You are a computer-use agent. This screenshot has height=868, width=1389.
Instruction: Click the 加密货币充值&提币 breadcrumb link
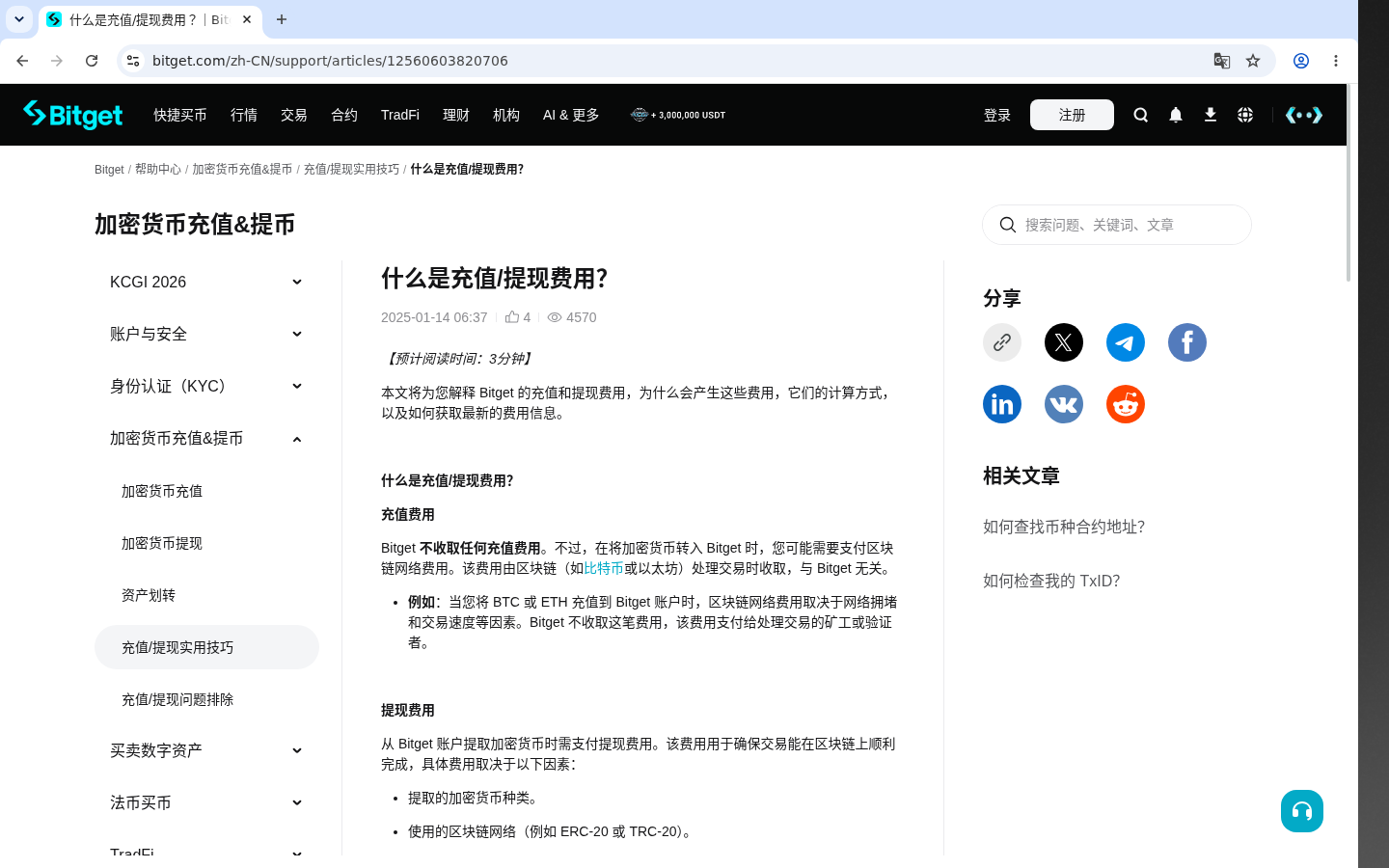242,169
